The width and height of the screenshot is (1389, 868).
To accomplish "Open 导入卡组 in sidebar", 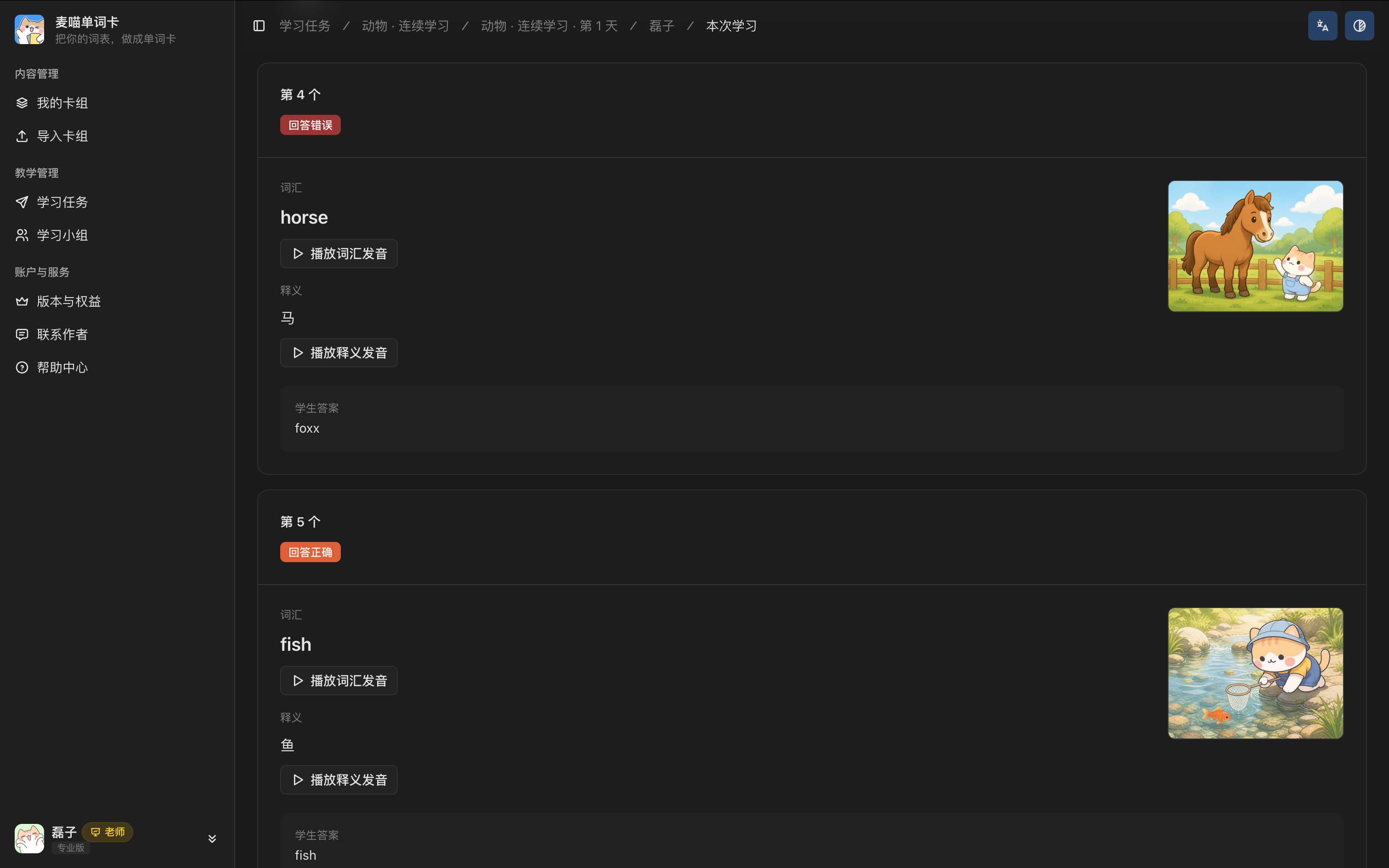I will (x=117, y=136).
